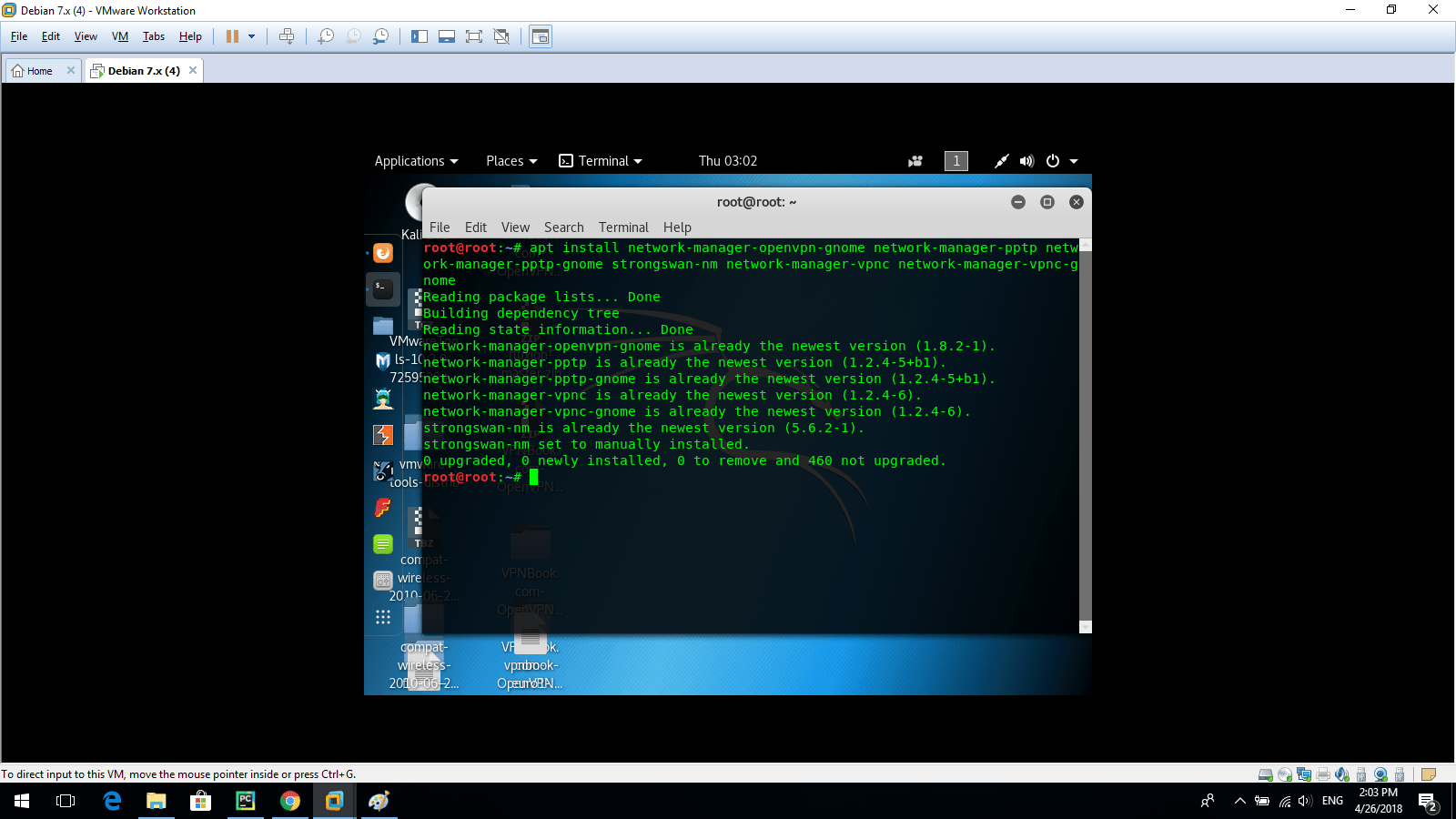Toggle Unity mode in the VMware toolbar
This screenshot has height=819, width=1456.
tap(501, 36)
